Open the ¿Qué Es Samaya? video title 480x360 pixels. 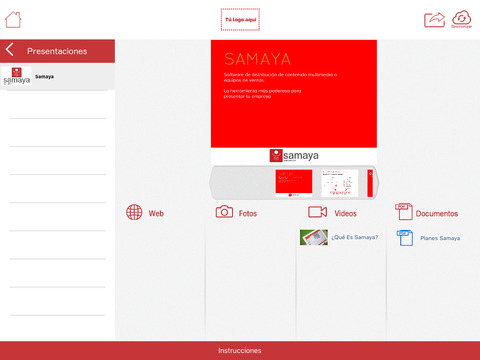click(355, 237)
